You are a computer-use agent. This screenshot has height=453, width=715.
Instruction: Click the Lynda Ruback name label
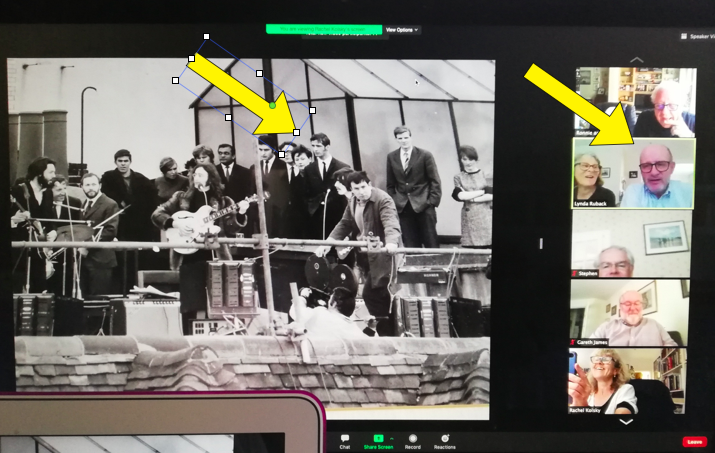590,203
